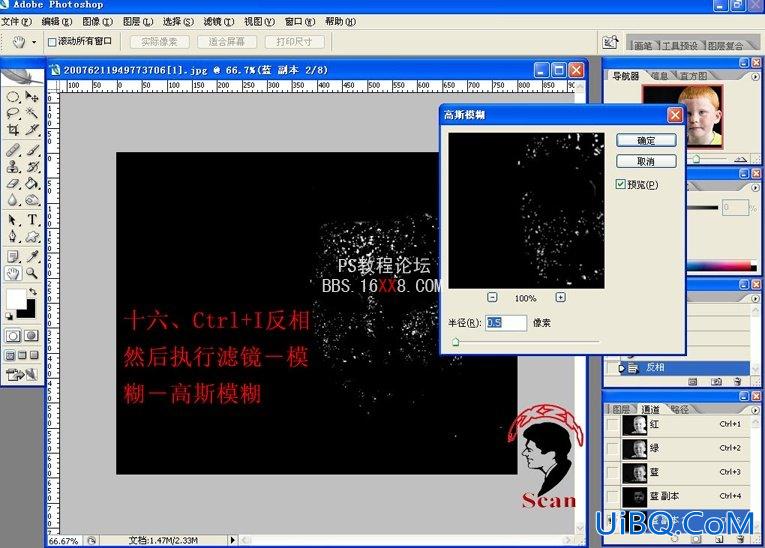Click Jump to ImageReady button
This screenshot has height=548, width=765.
coord(21,375)
